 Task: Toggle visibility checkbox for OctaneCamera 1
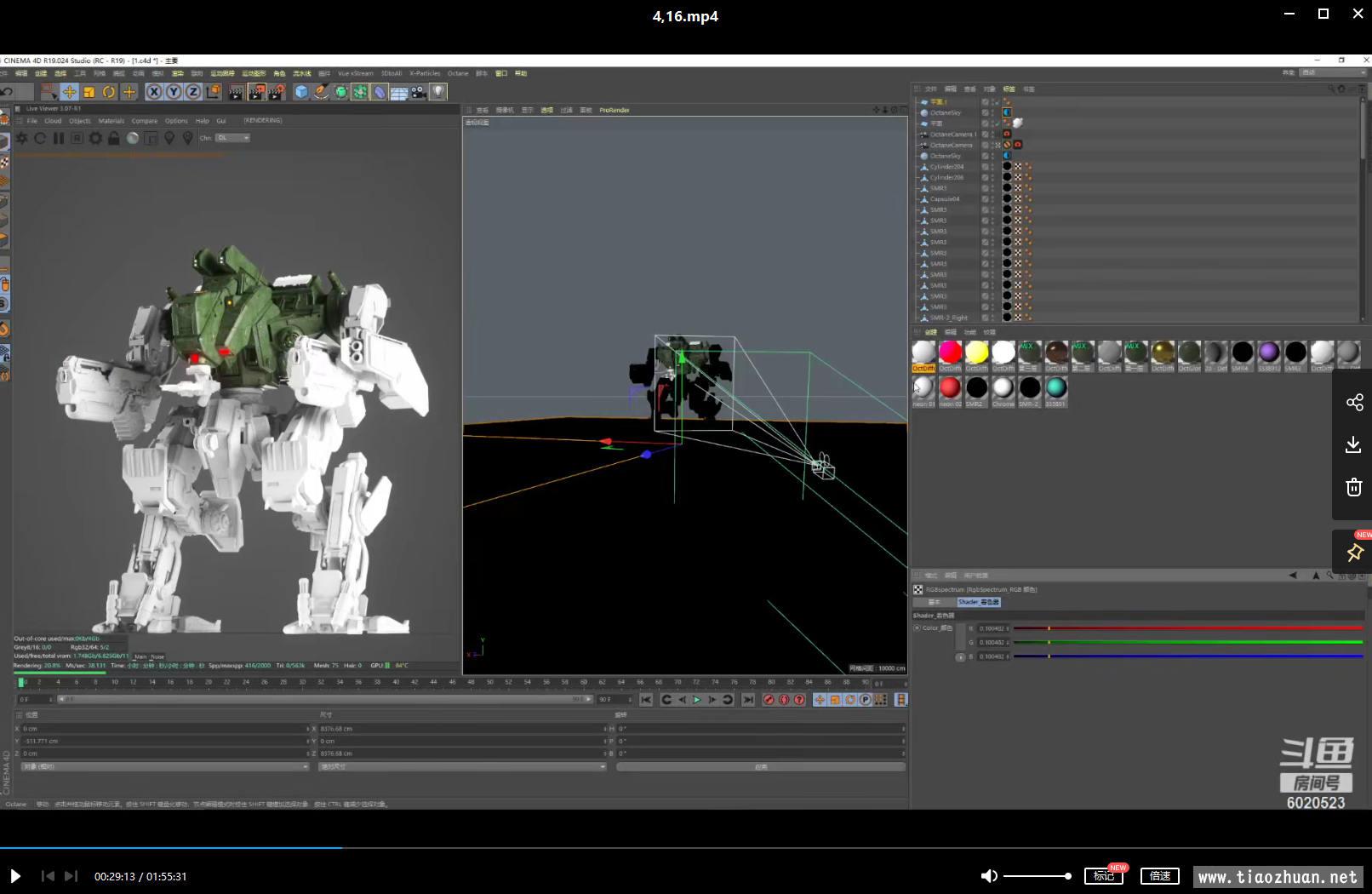986,135
